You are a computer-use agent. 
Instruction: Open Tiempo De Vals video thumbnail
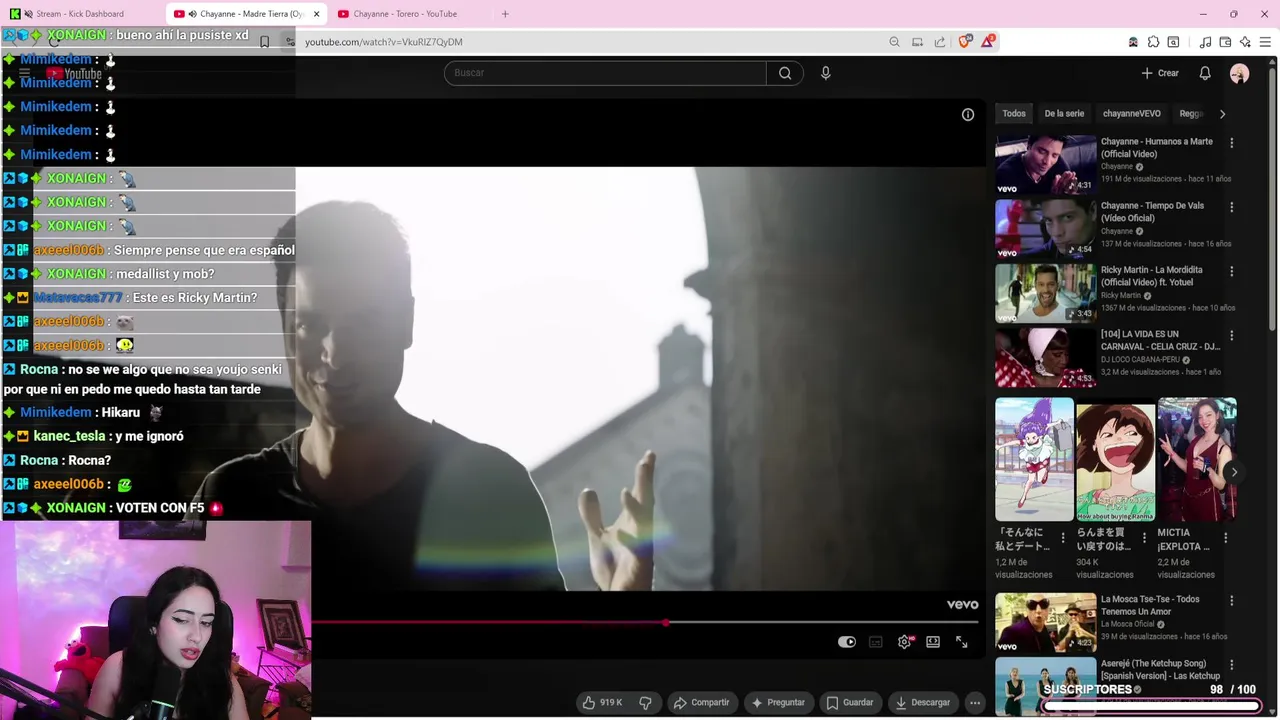tap(1045, 228)
